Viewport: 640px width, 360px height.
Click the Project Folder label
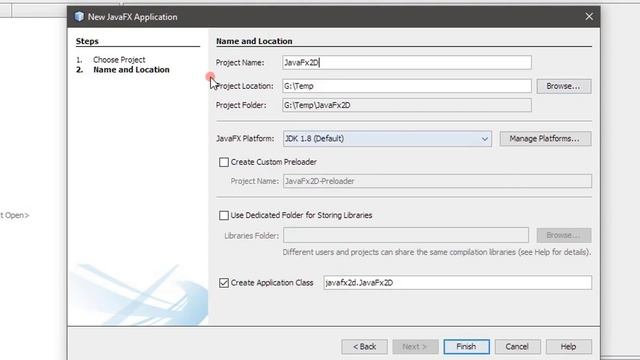point(241,105)
